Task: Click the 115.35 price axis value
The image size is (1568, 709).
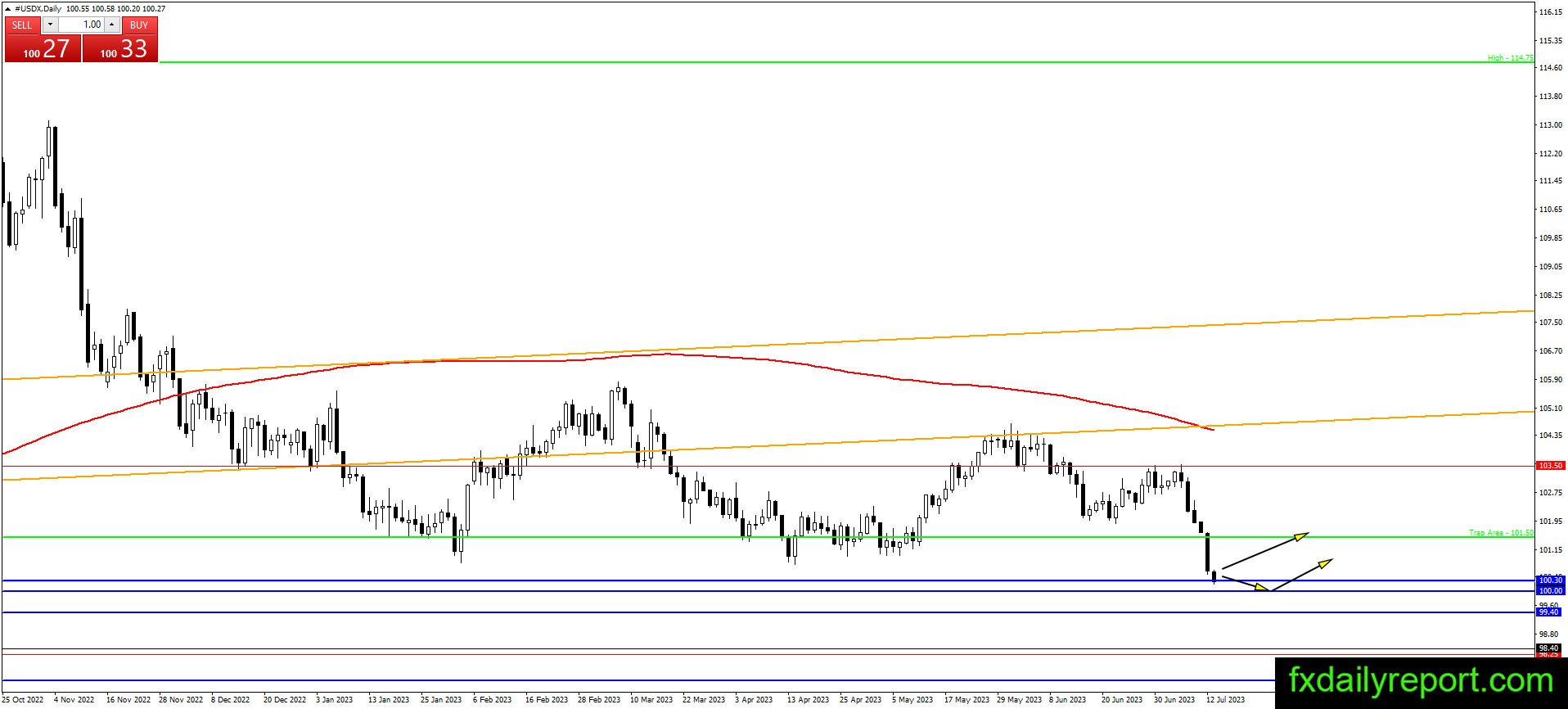Action: (1551, 40)
